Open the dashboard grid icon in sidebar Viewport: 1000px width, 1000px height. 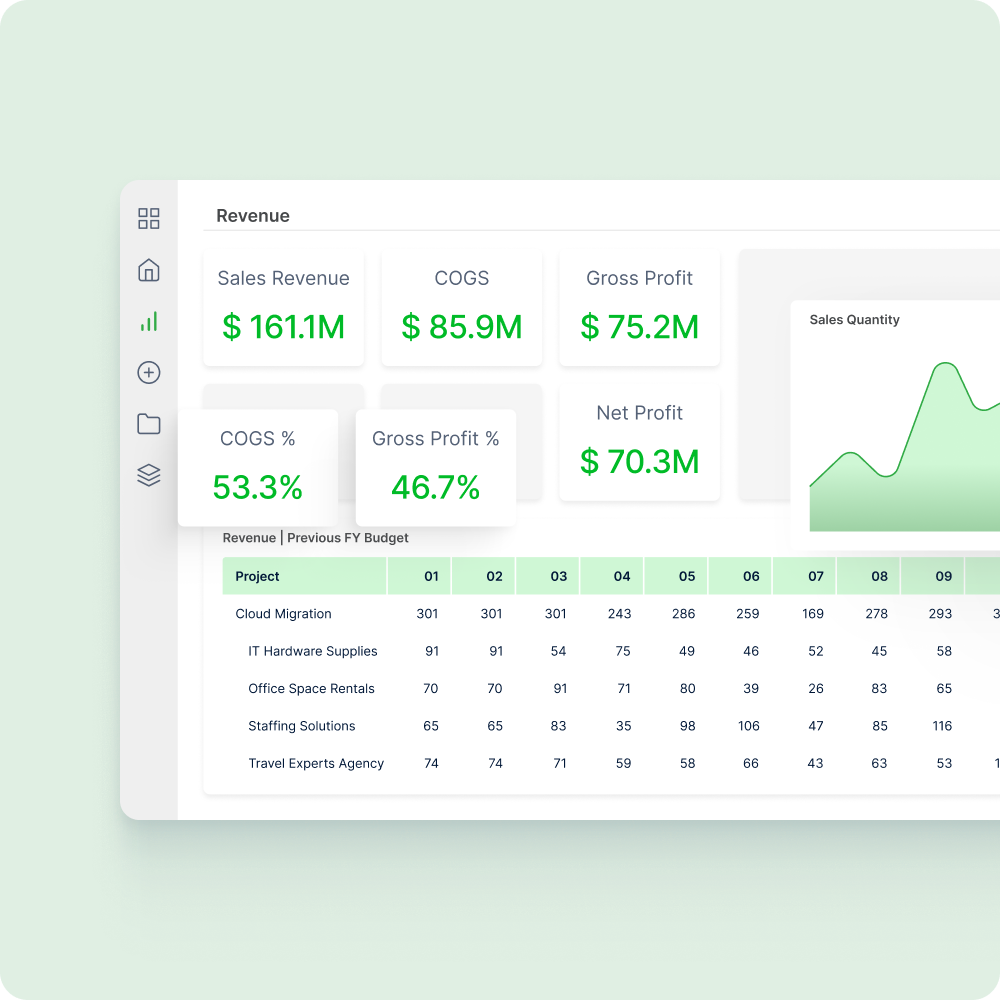pyautogui.click(x=149, y=219)
